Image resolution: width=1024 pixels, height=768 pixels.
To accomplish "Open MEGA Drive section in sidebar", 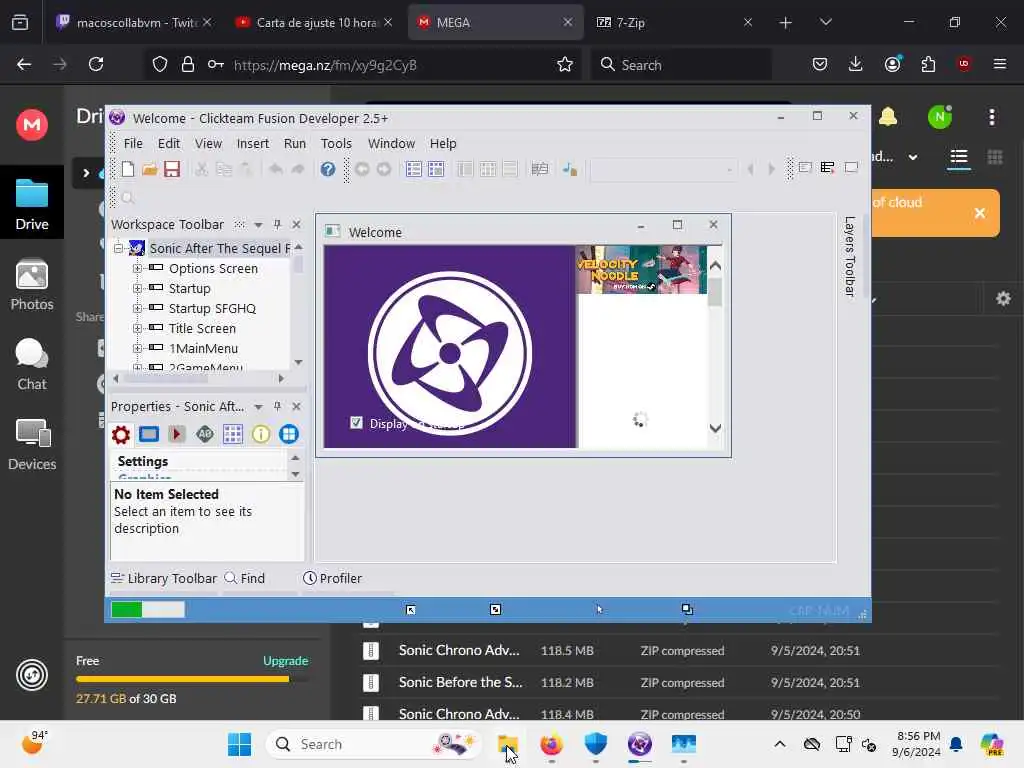I will pyautogui.click(x=32, y=204).
